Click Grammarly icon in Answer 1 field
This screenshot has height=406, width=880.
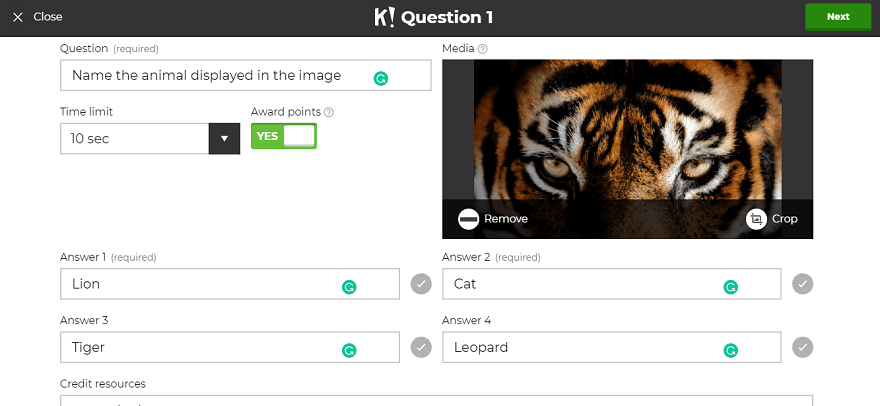[x=349, y=286]
